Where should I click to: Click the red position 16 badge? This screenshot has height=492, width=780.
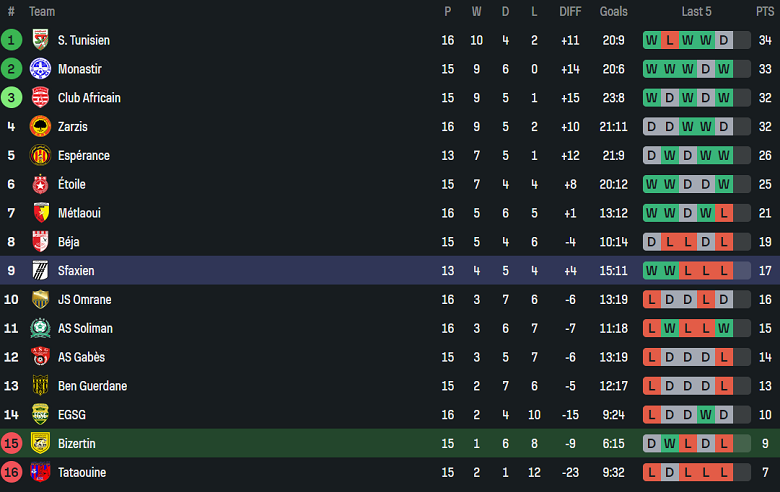coord(11,472)
